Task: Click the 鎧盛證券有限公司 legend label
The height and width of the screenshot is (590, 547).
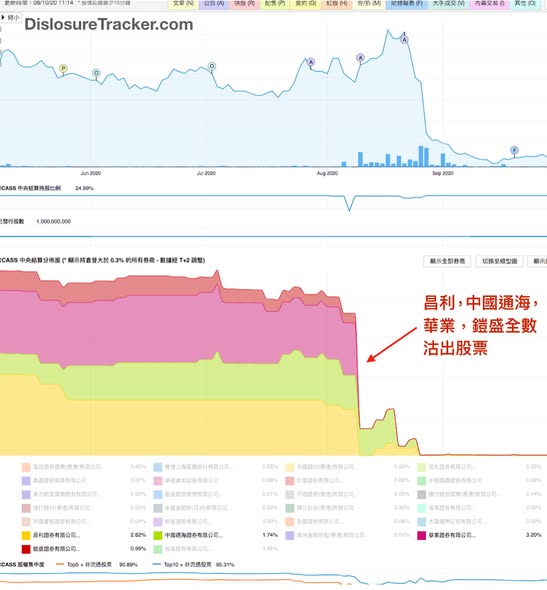Action: [x=56, y=549]
